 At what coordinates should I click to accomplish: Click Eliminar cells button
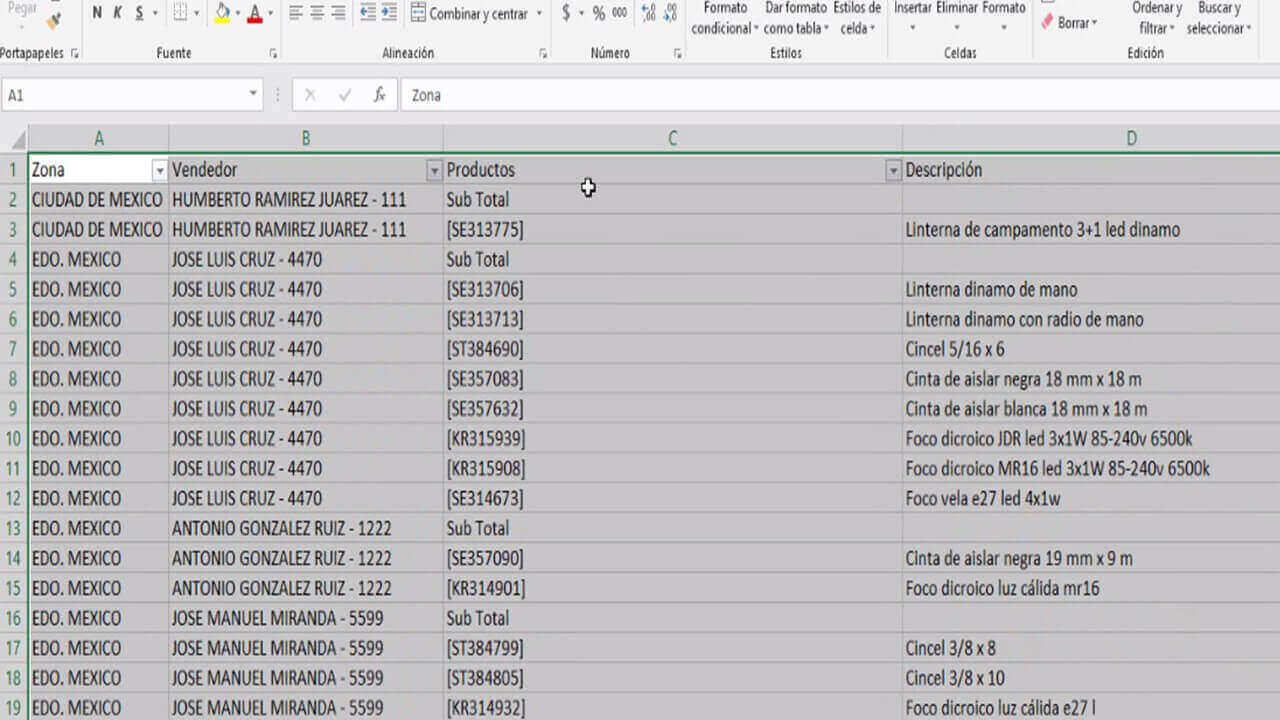coord(957,16)
